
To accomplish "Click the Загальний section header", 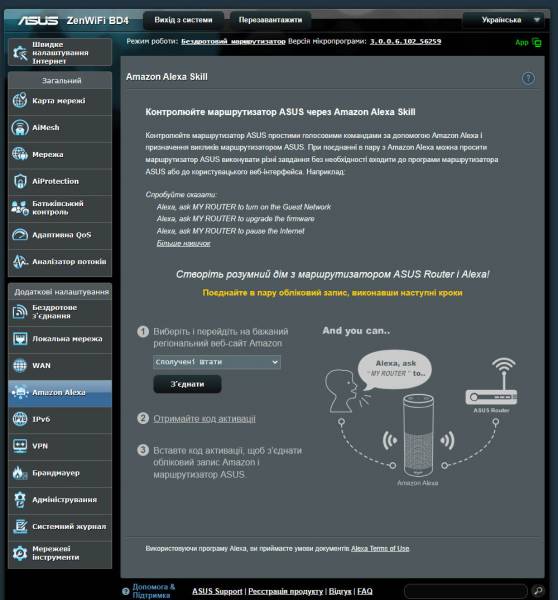I will point(60,80).
